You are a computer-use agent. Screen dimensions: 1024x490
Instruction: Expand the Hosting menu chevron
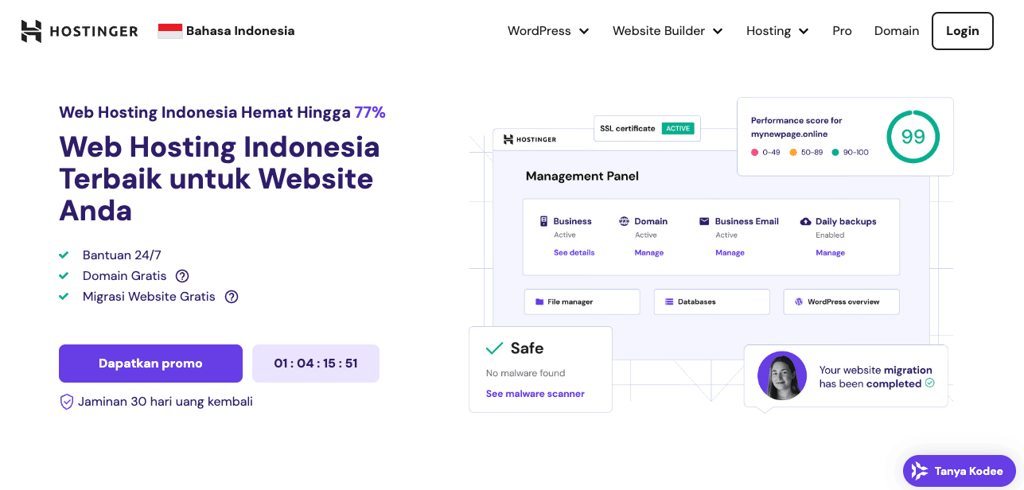(x=803, y=31)
